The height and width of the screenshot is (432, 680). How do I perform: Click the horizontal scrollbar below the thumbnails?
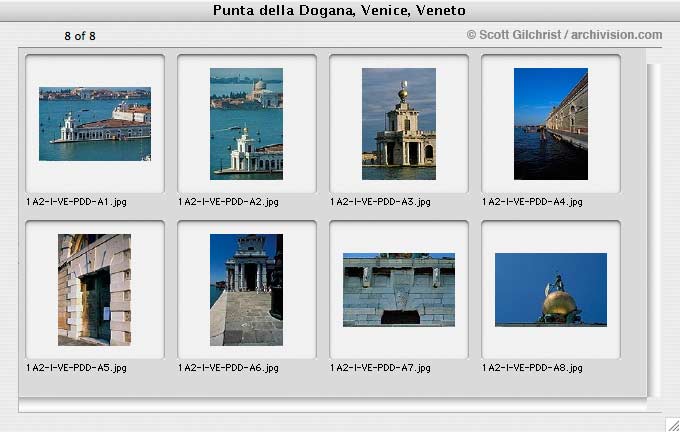pyautogui.click(x=332, y=406)
